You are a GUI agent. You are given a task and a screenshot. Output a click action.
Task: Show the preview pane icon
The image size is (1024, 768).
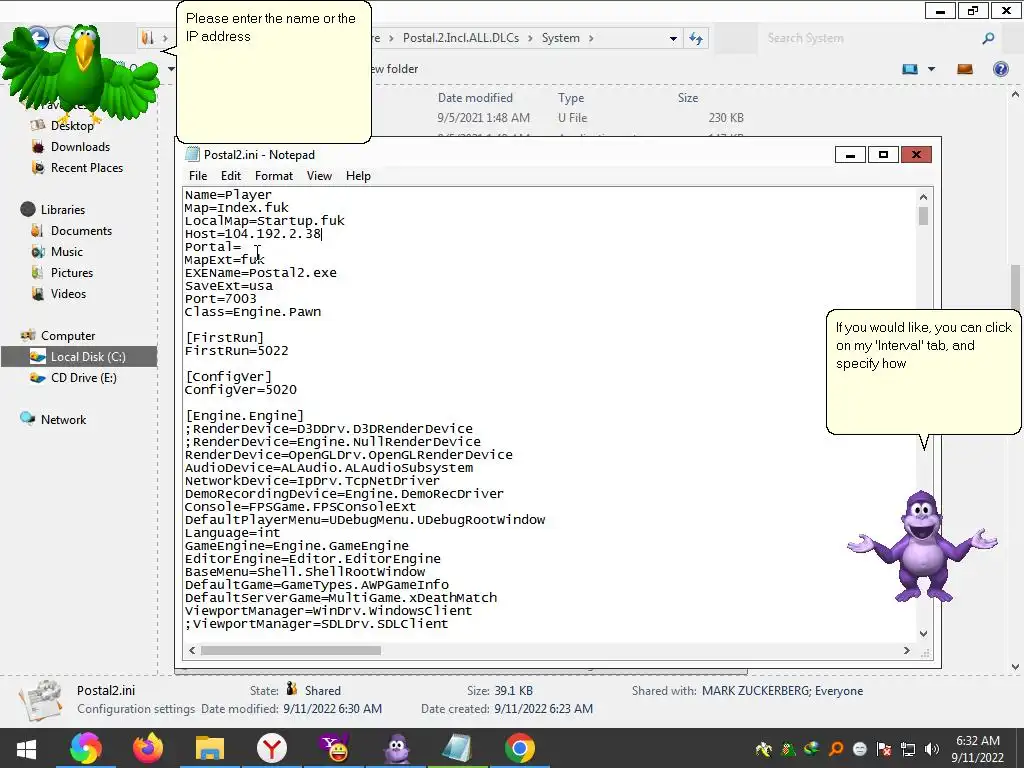(965, 69)
